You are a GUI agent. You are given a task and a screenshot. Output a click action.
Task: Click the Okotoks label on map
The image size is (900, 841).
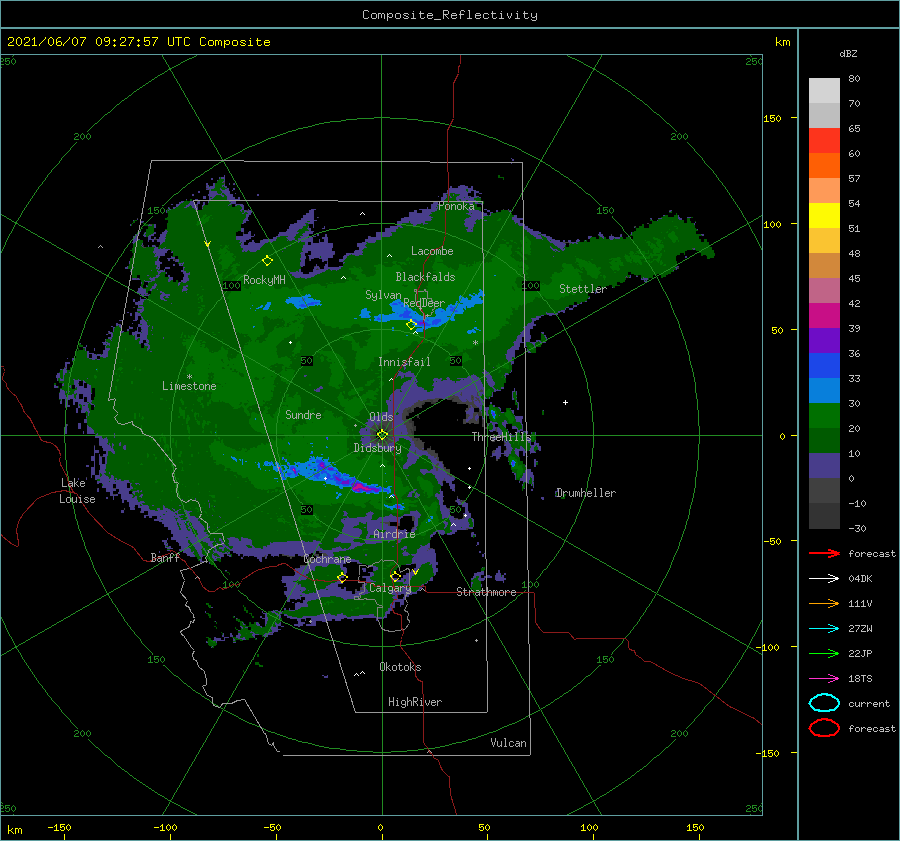tap(400, 667)
